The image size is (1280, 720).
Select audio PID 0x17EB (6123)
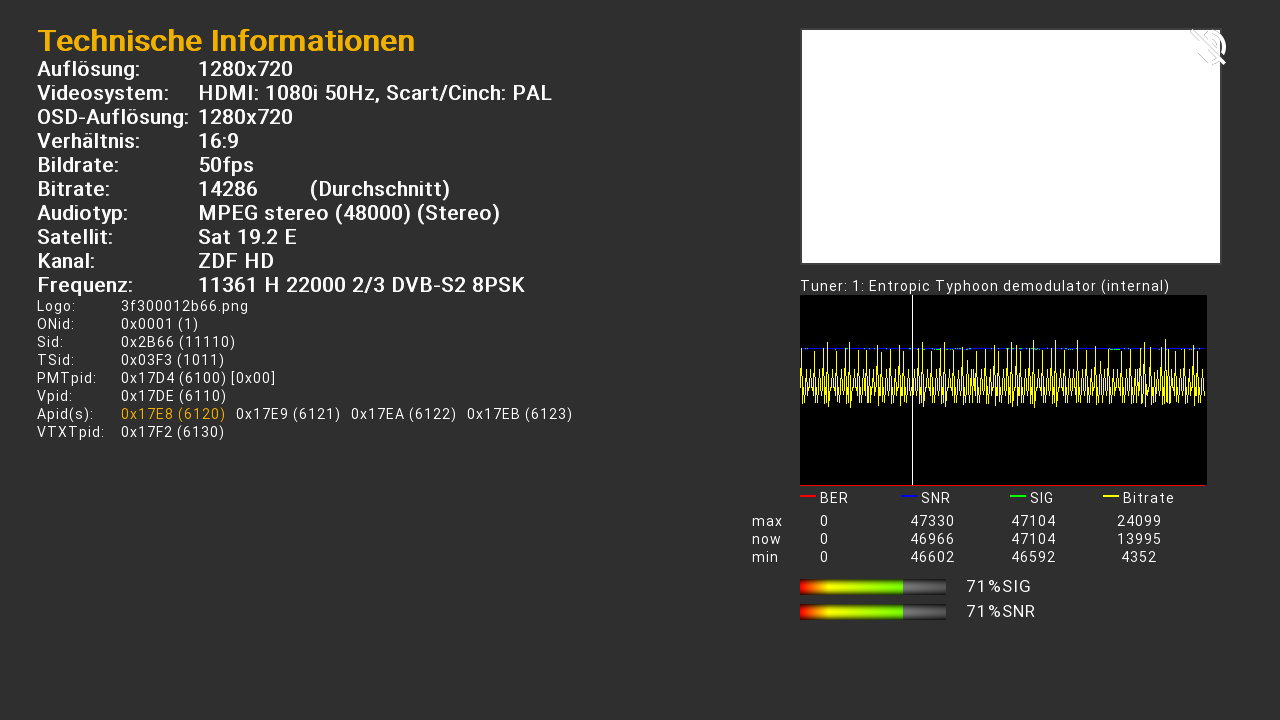coord(519,414)
